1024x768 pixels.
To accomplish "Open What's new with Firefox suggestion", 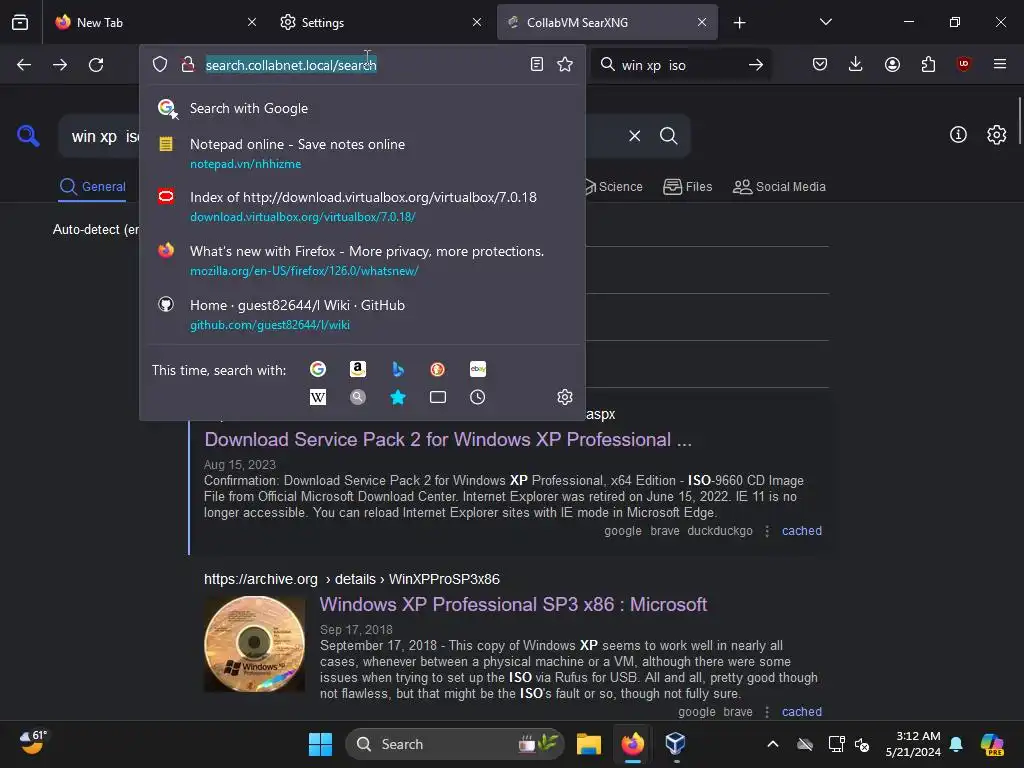I will tap(362, 261).
